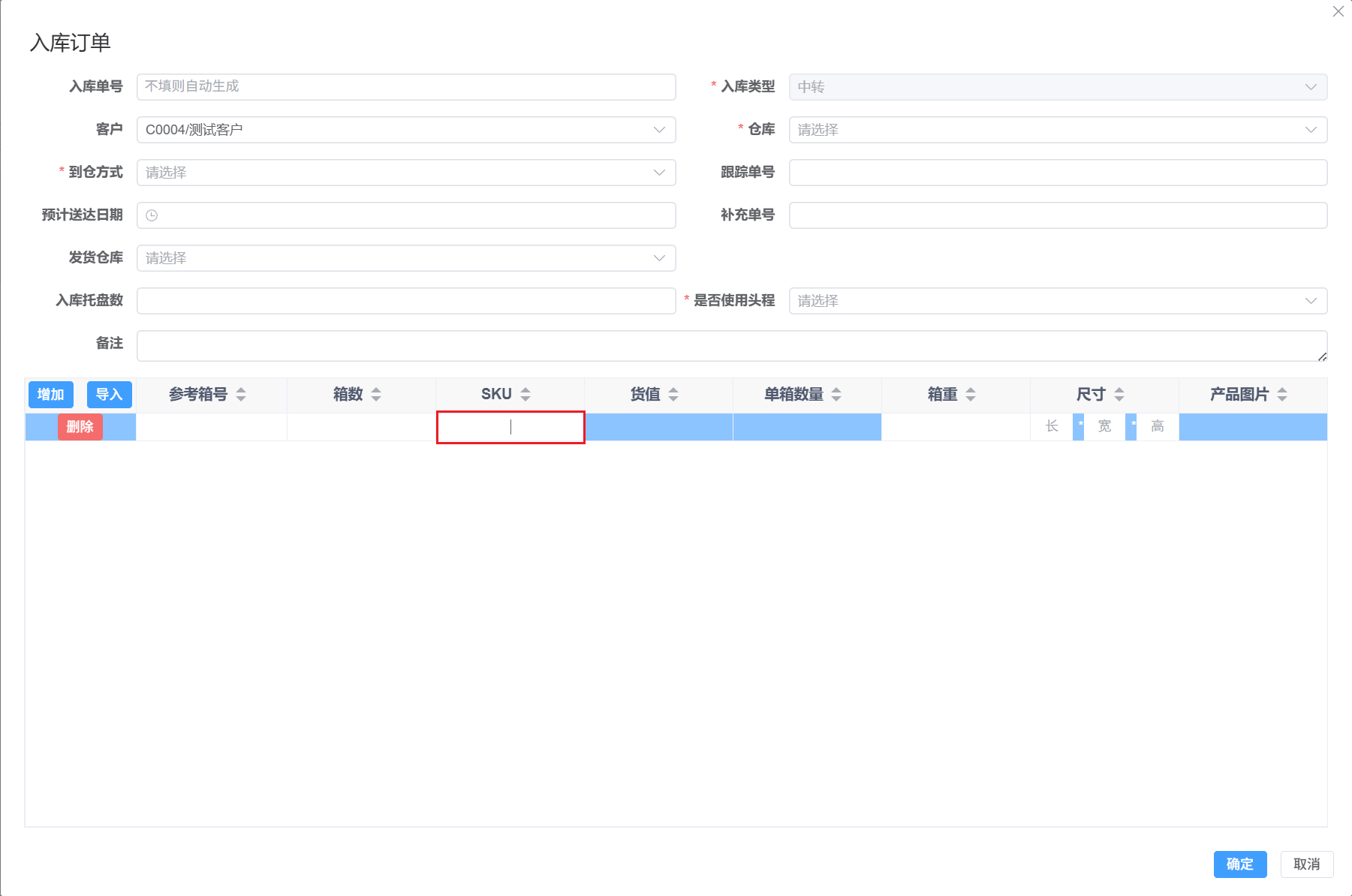
Task: Click the 导入 import button
Action: (x=110, y=394)
